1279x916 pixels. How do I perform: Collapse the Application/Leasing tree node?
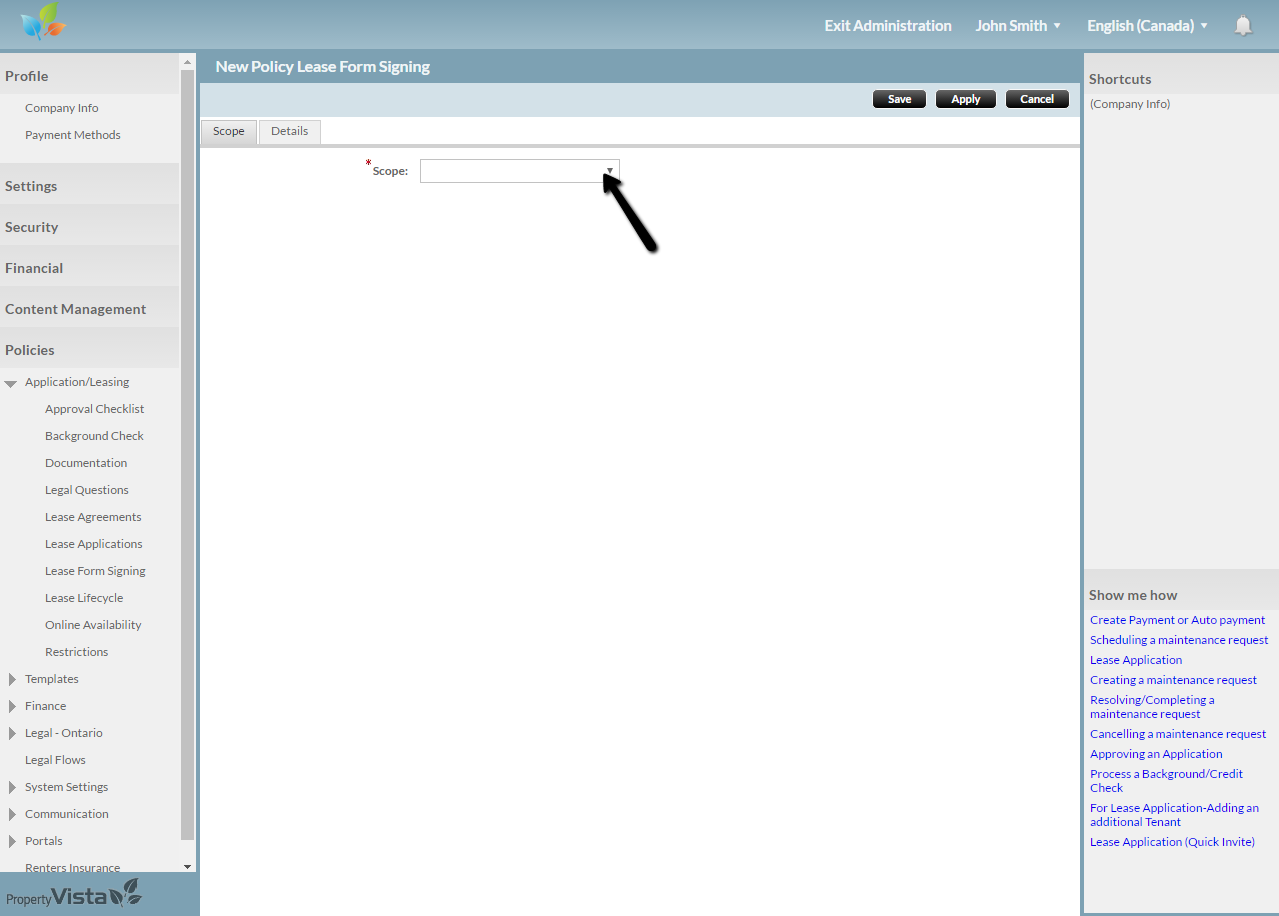(x=11, y=383)
